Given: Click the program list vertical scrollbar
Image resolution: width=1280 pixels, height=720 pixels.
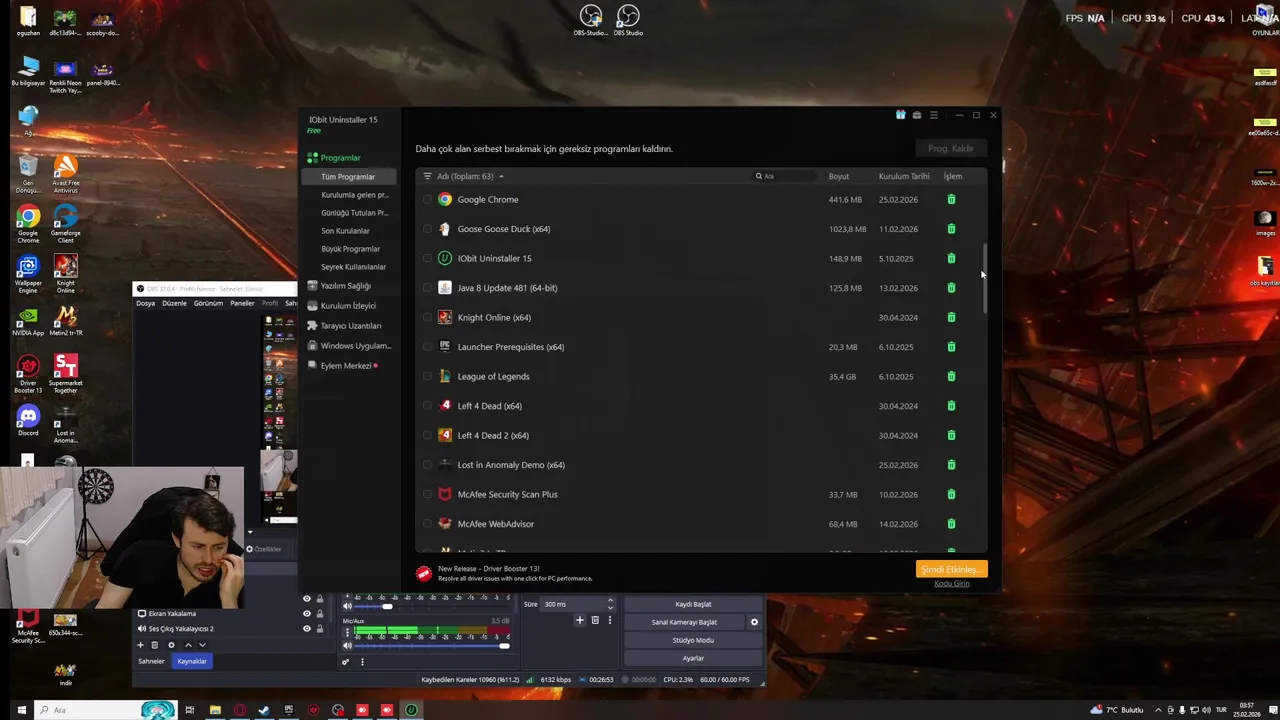Looking at the screenshot, I should click(984, 280).
